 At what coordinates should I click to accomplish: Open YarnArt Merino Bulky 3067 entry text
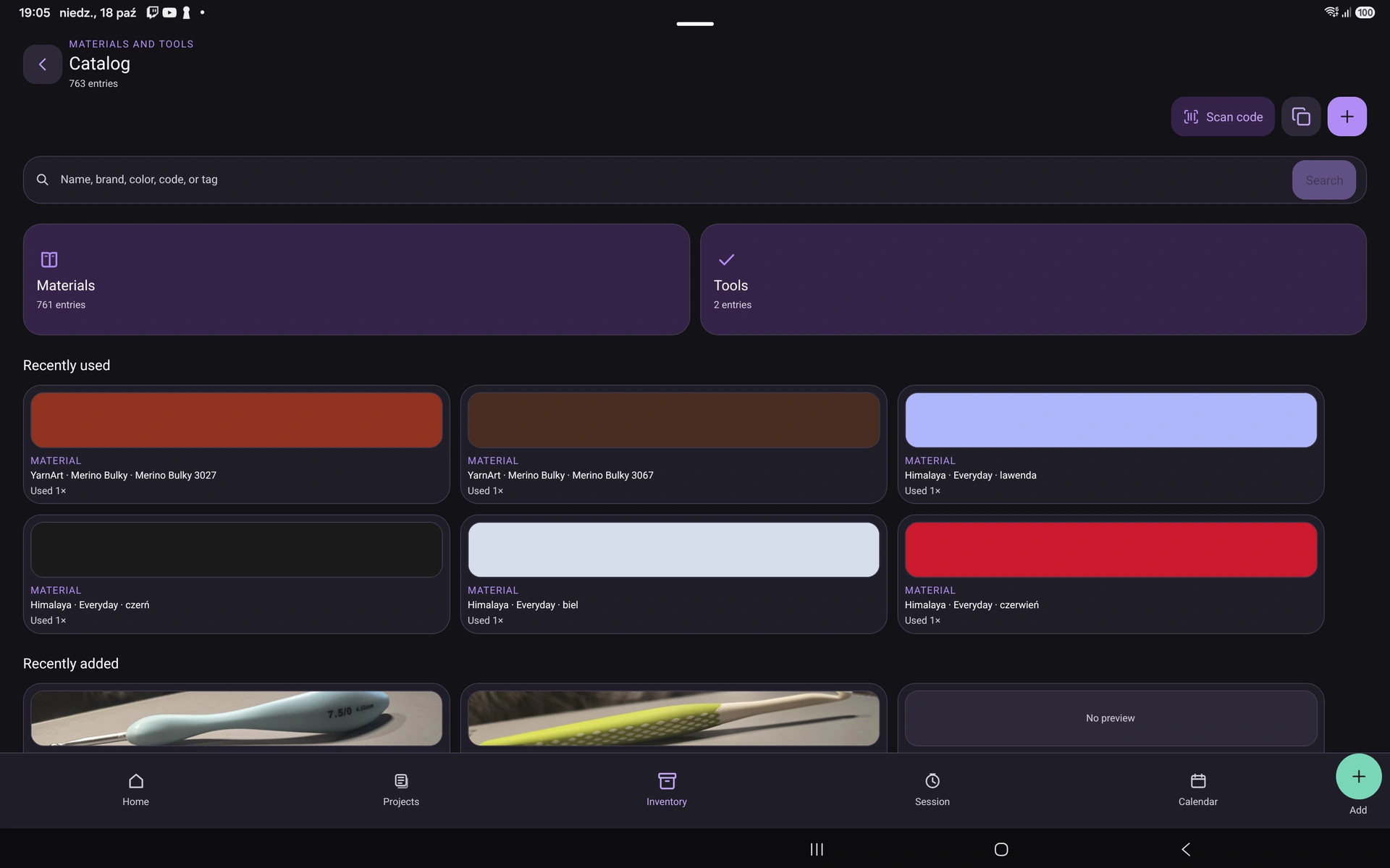pyautogui.click(x=560, y=476)
